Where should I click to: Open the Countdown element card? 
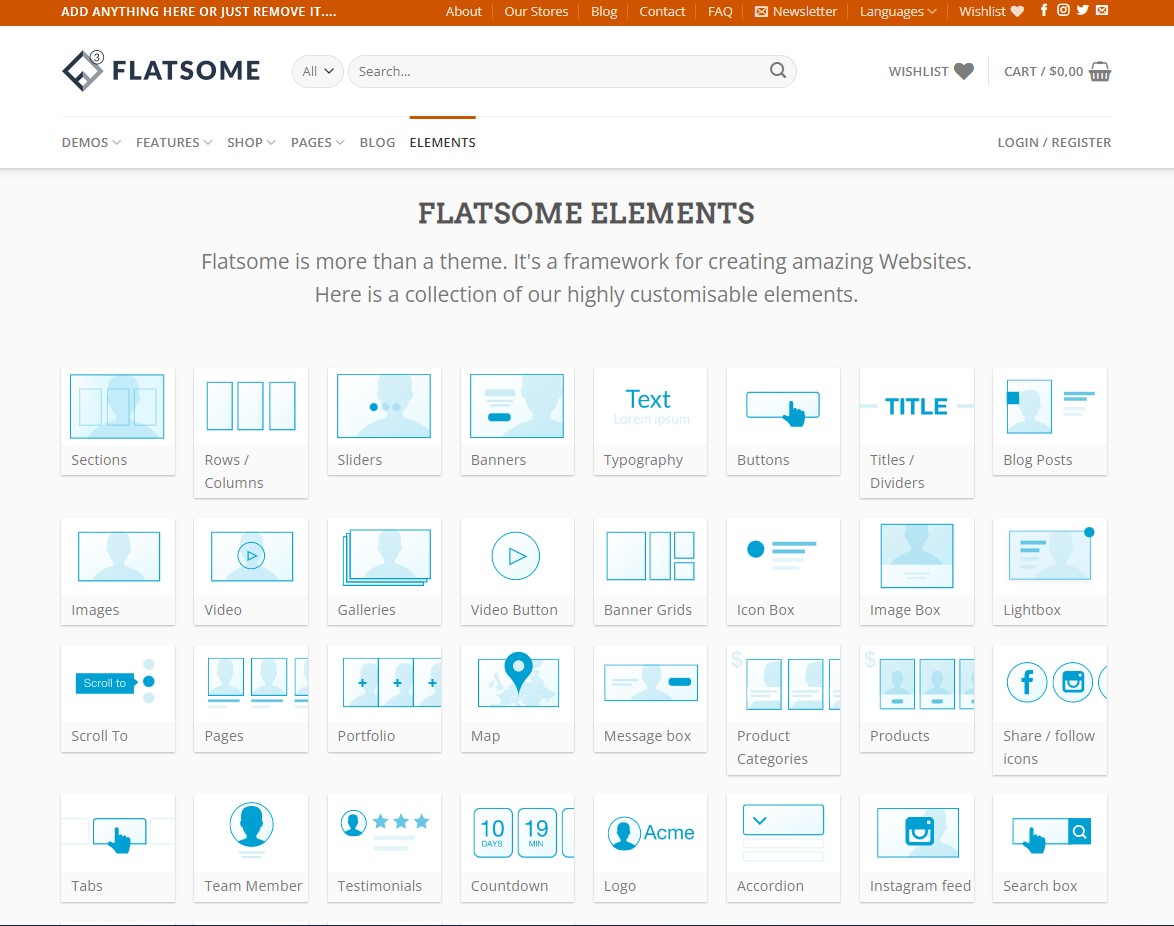click(517, 847)
